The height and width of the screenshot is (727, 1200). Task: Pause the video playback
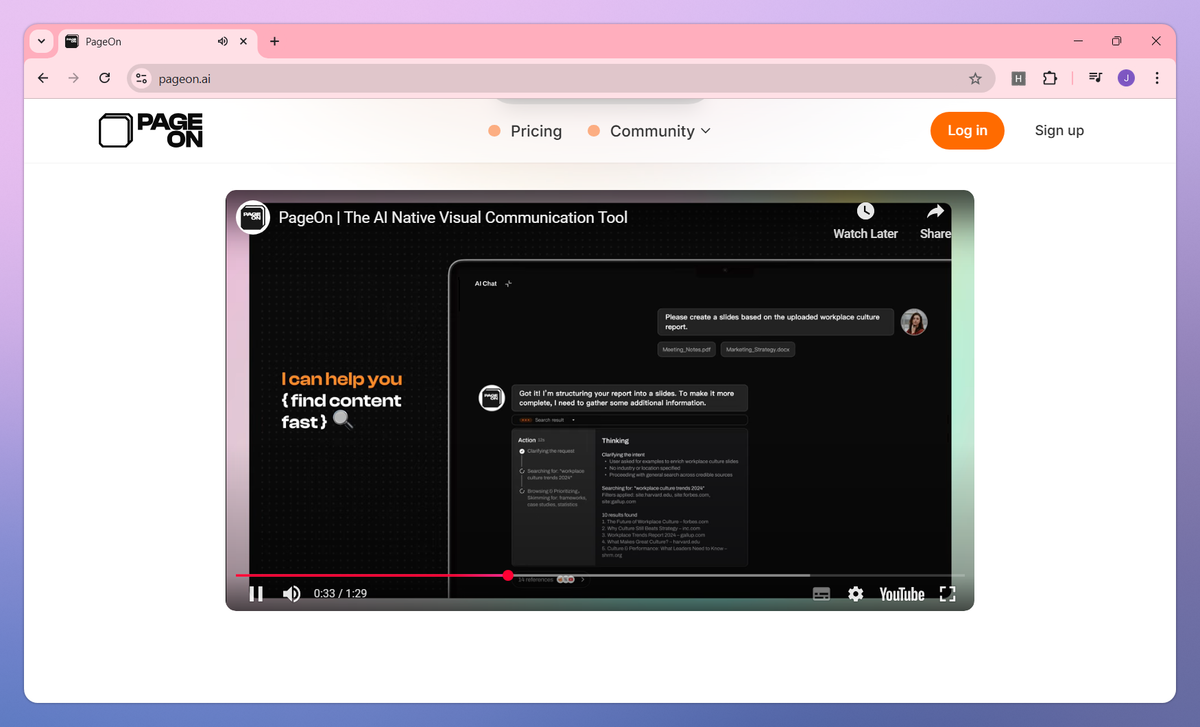coord(256,593)
